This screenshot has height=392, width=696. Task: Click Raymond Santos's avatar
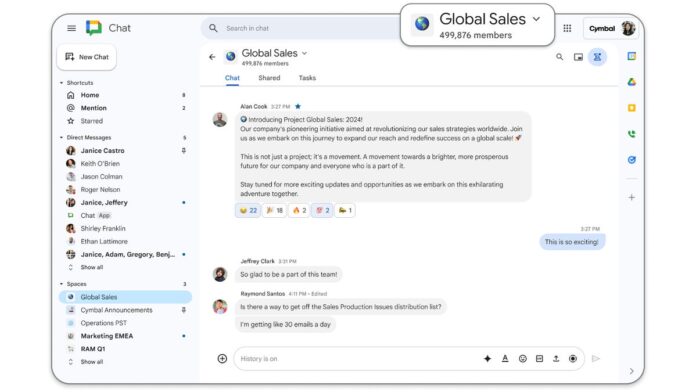click(x=220, y=306)
